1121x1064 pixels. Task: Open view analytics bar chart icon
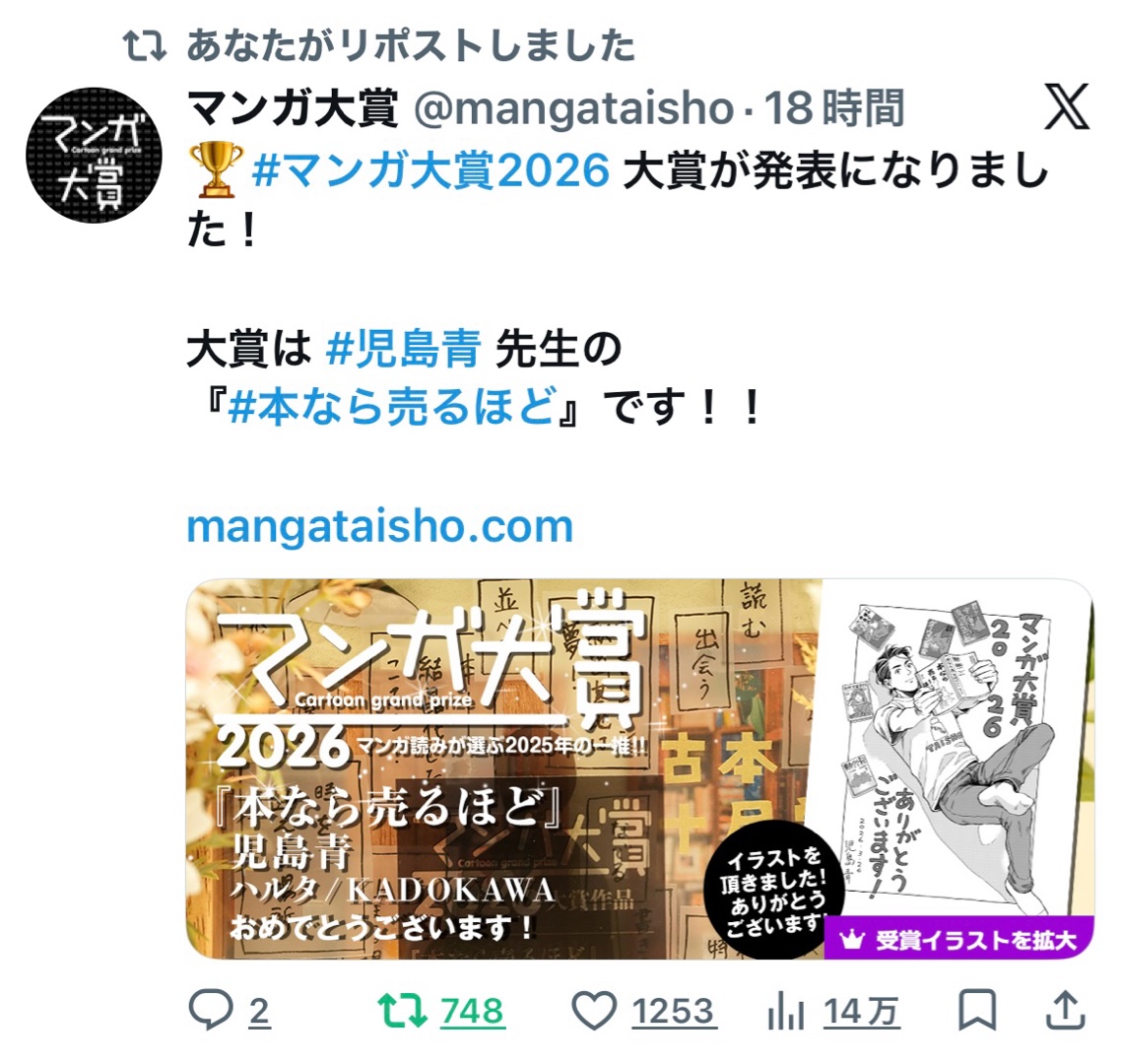pyautogui.click(x=786, y=1011)
